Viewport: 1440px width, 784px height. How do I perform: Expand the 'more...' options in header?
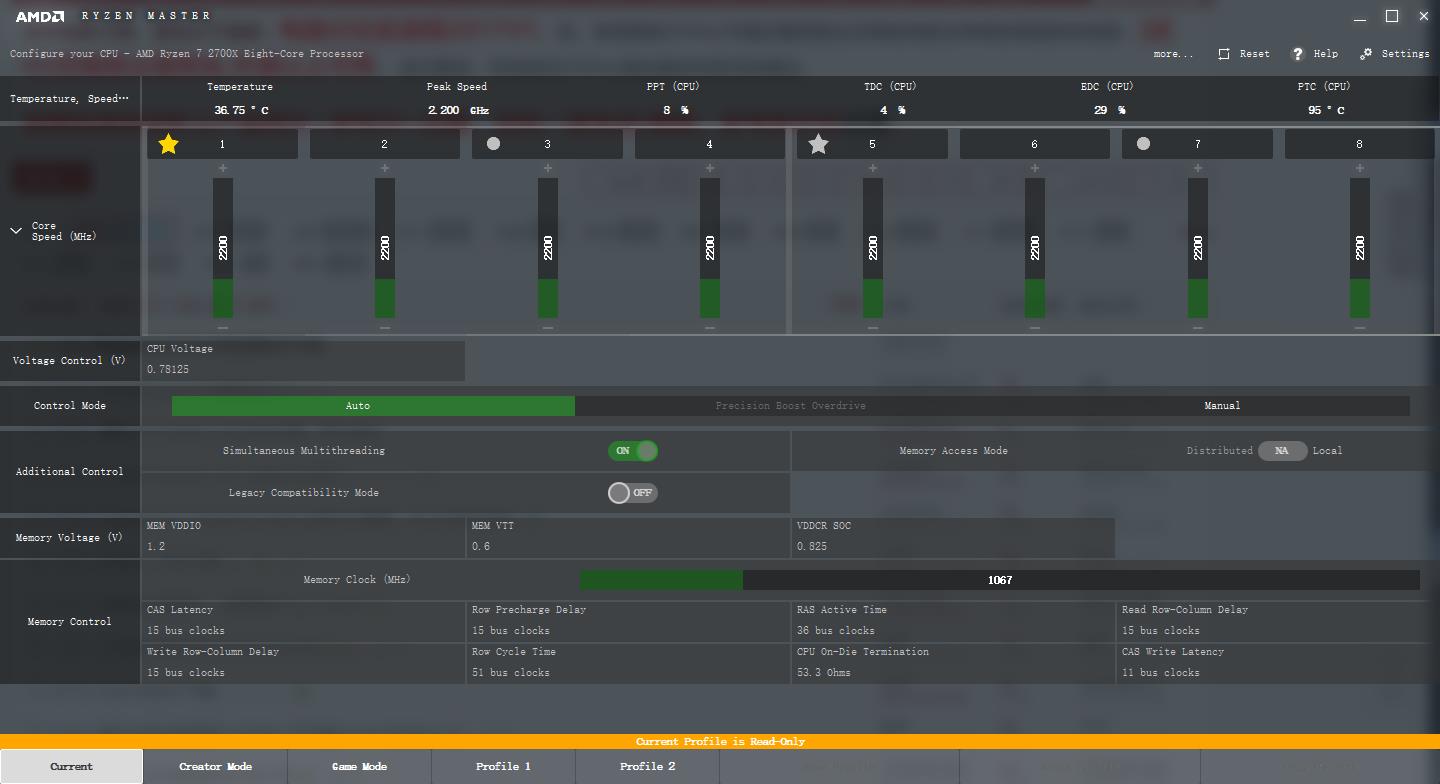1173,54
